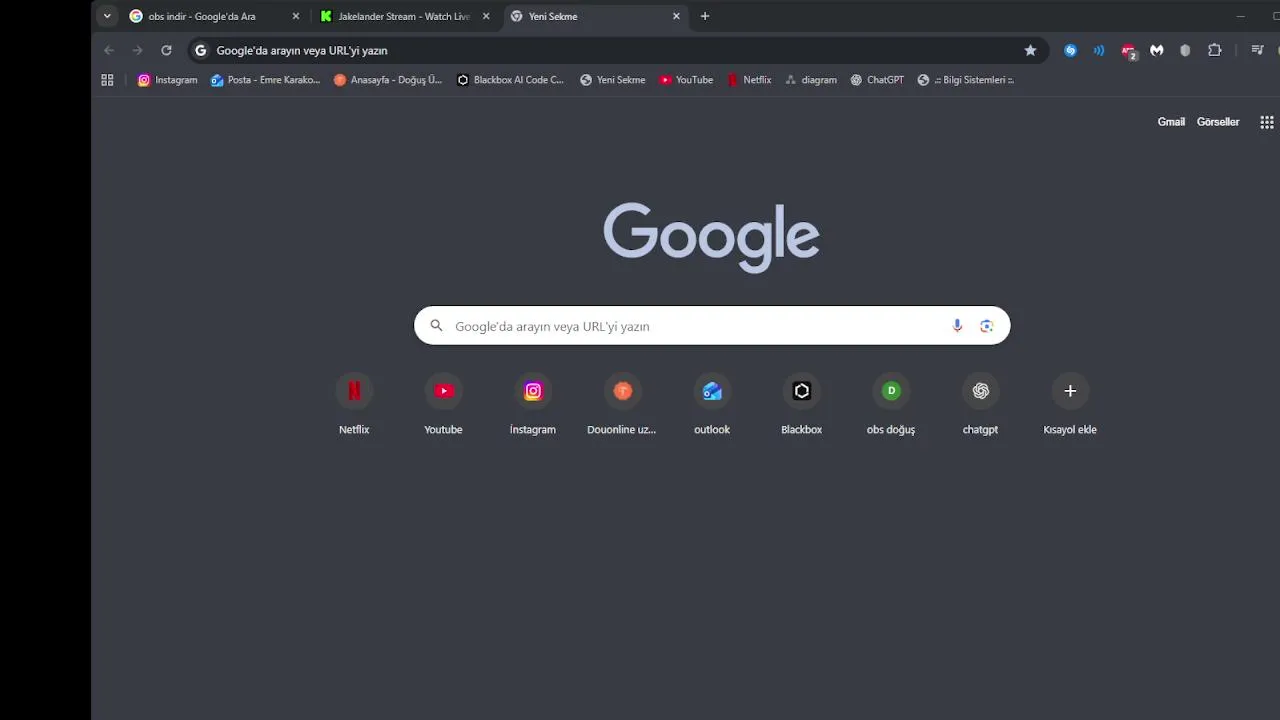Open a new tab with the plus button
Image resolution: width=1280 pixels, height=720 pixels.
click(705, 16)
